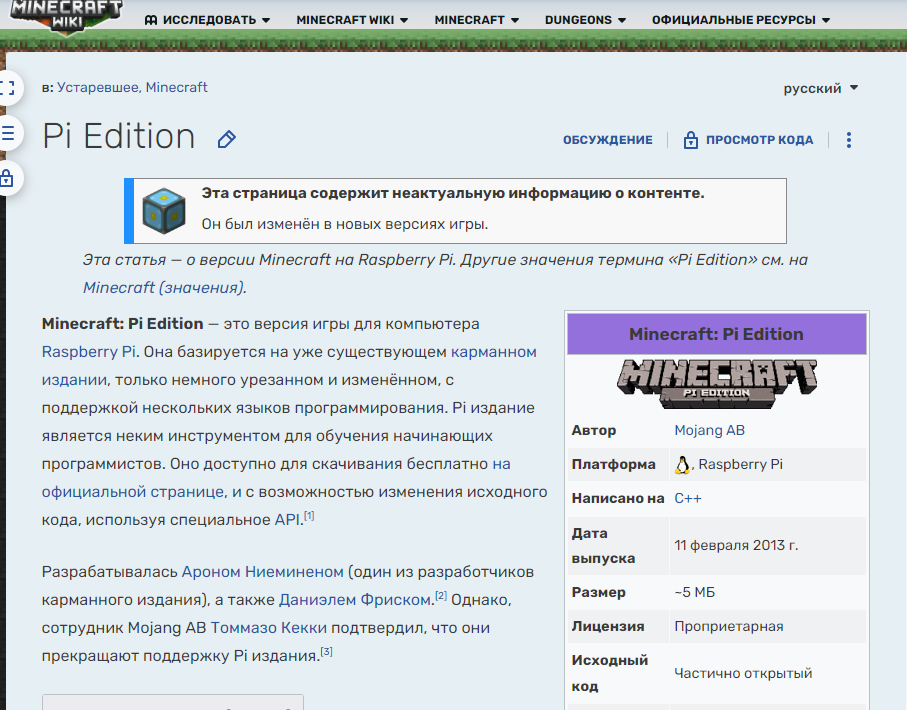Screen dimensions: 907x710
Task: Click the lock icon in left sidebar
Action: tap(7, 178)
